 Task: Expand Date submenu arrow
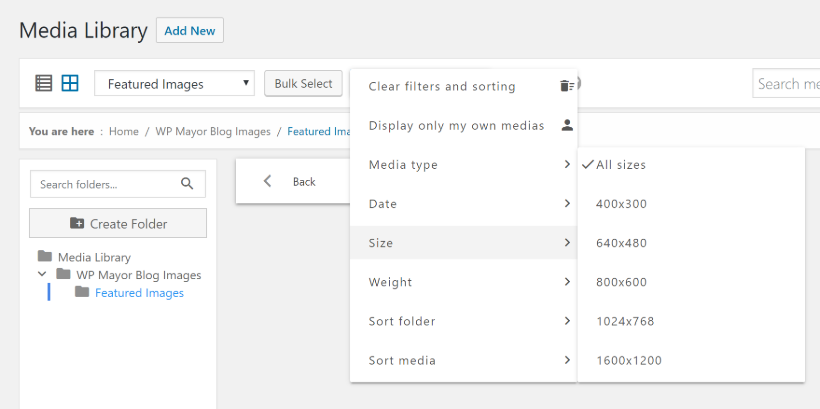[x=567, y=203]
